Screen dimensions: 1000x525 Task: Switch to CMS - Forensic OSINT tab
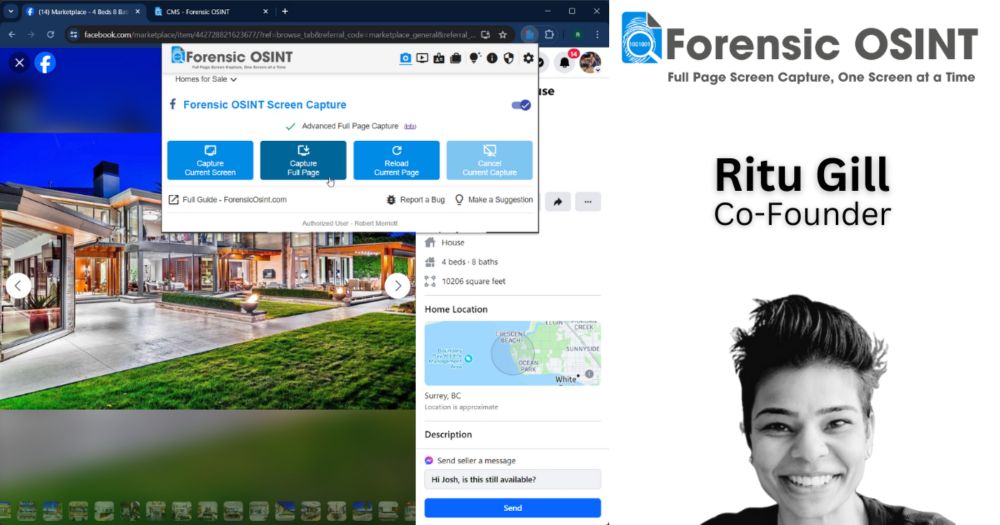tap(211, 11)
